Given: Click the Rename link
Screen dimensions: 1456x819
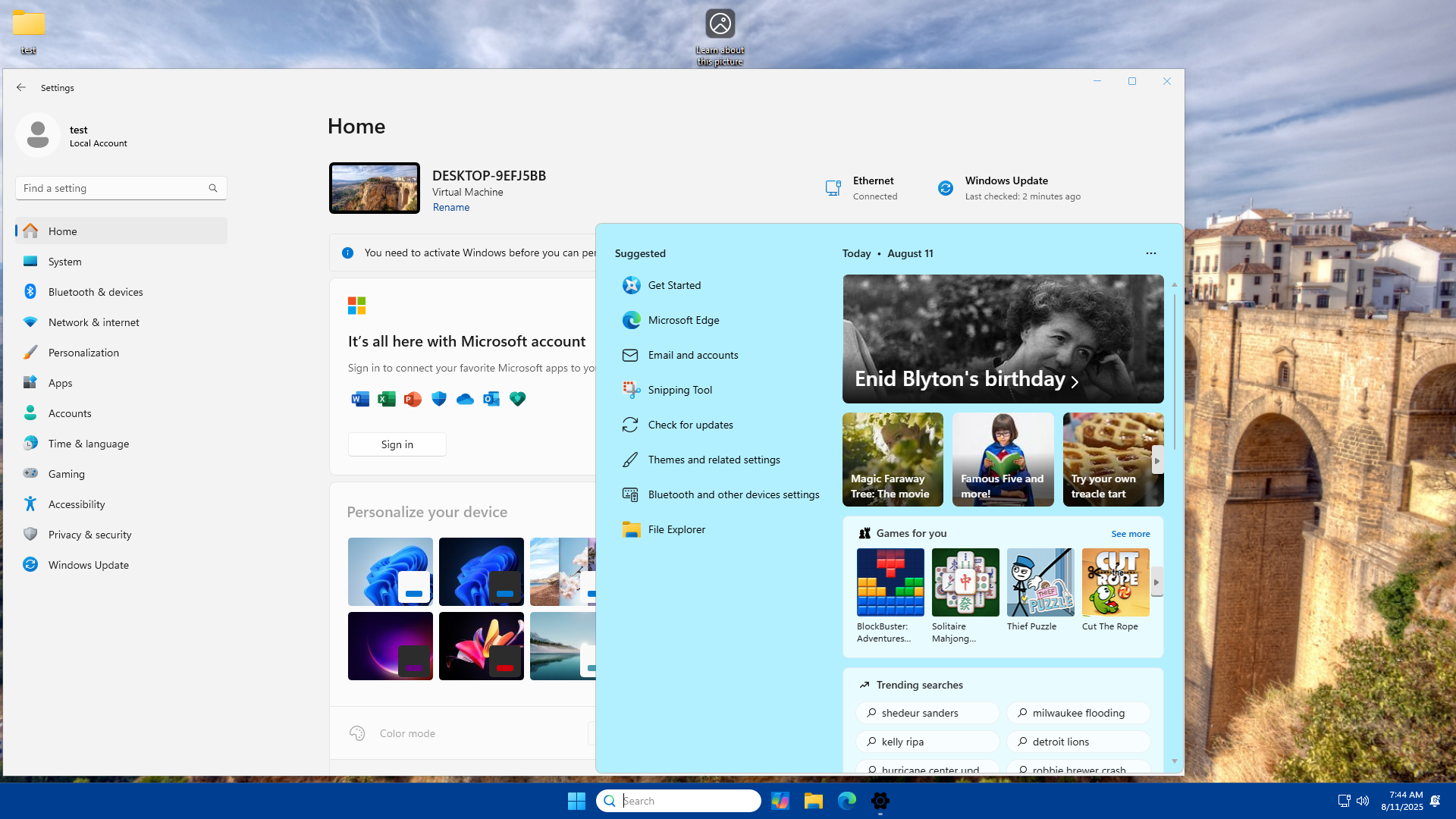Looking at the screenshot, I should [x=451, y=207].
